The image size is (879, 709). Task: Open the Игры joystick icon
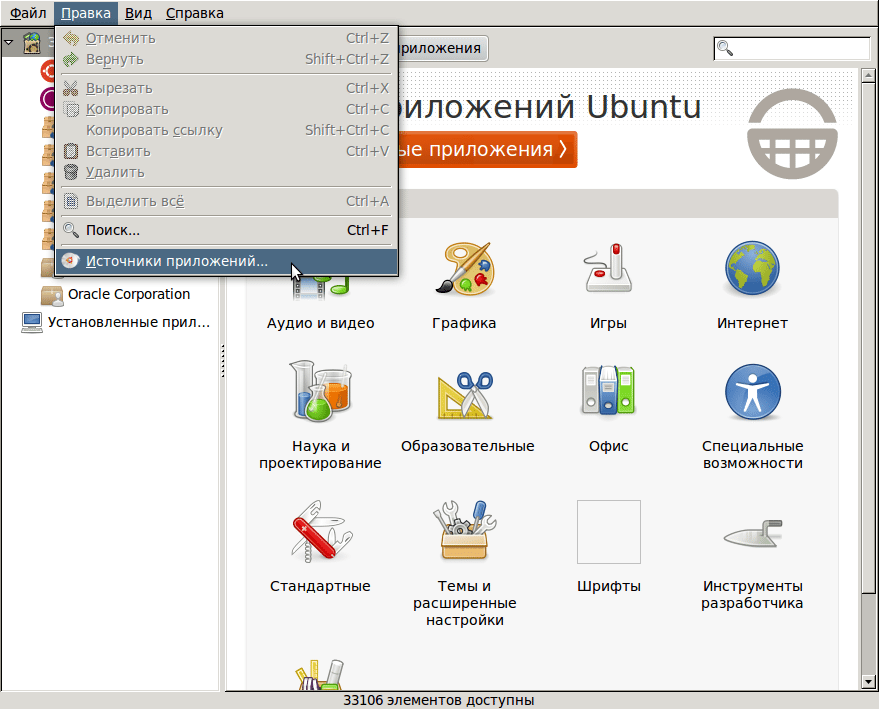(608, 269)
